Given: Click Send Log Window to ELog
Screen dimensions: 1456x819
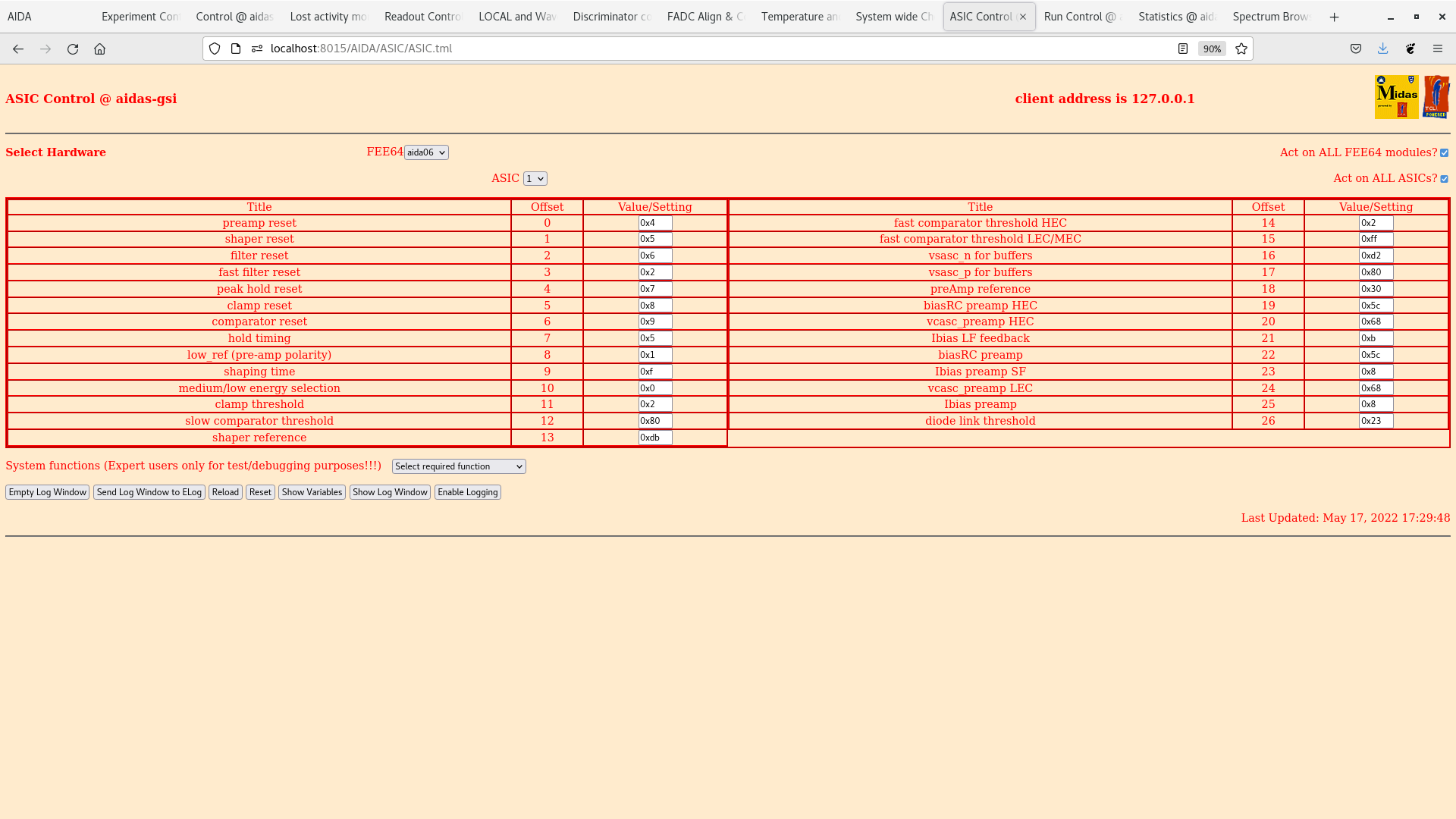Looking at the screenshot, I should (149, 492).
